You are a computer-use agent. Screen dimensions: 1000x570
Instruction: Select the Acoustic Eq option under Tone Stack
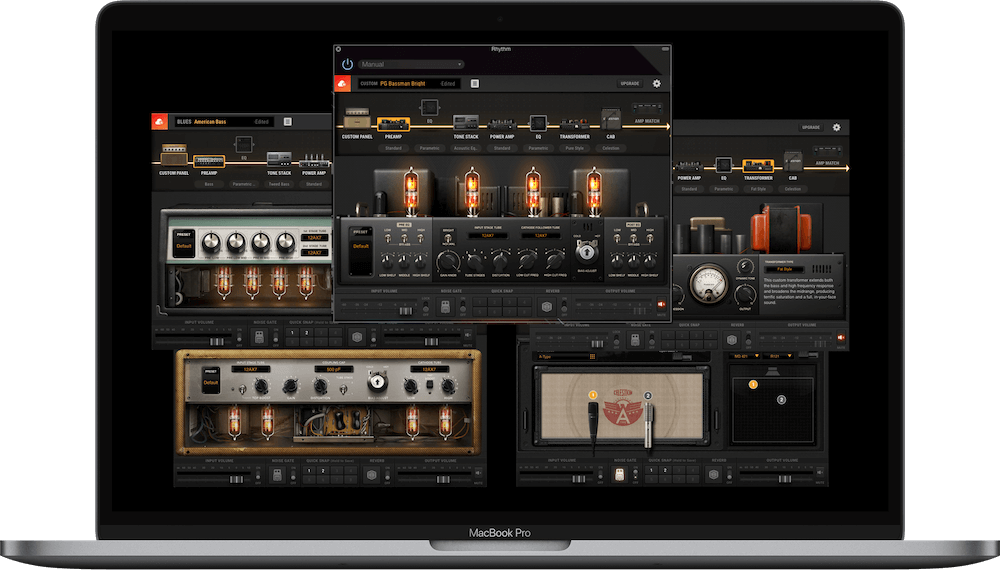click(466, 148)
